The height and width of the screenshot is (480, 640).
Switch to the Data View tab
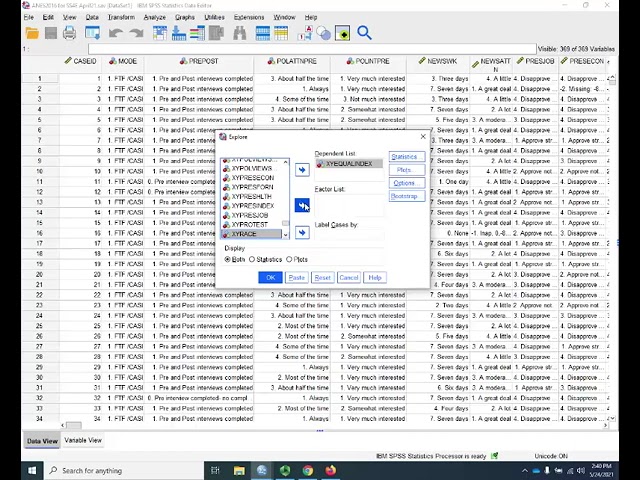pyautogui.click(x=42, y=441)
